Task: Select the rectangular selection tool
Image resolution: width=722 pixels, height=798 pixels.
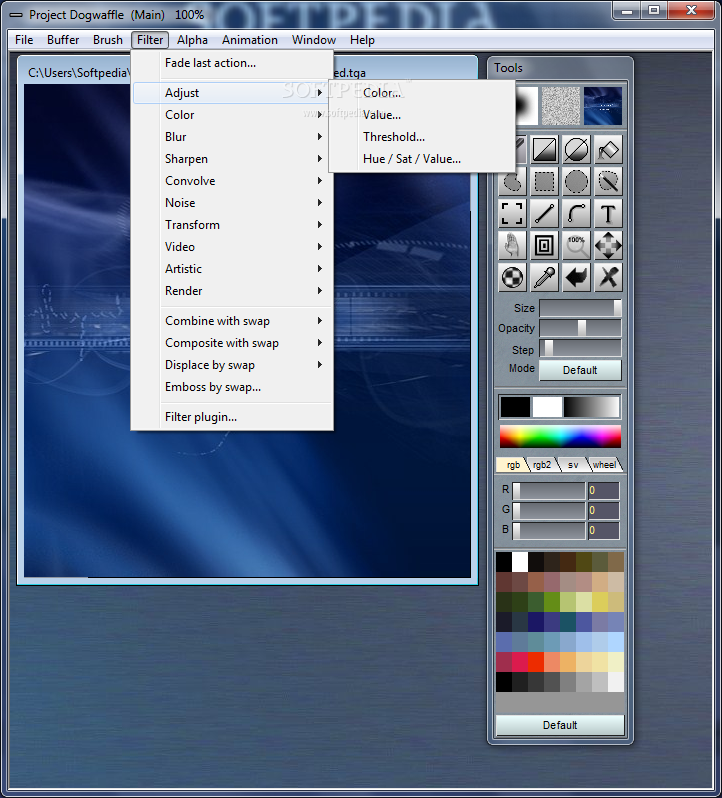Action: (x=544, y=182)
